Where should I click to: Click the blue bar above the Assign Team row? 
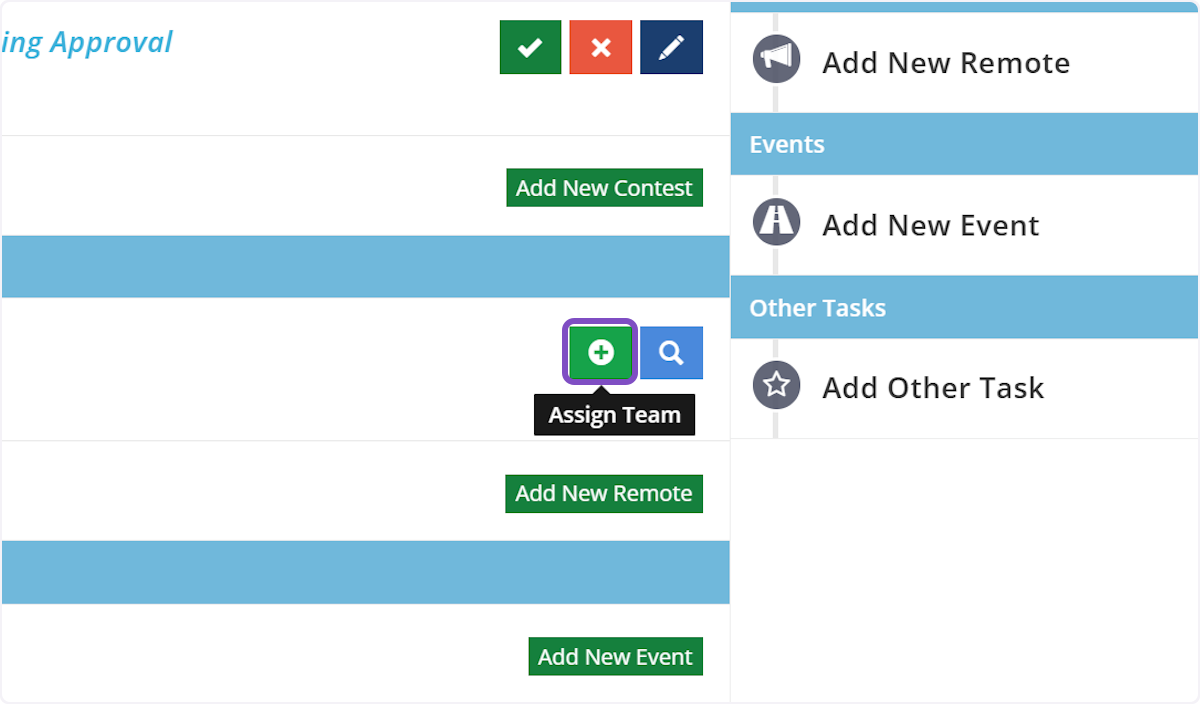click(365, 267)
